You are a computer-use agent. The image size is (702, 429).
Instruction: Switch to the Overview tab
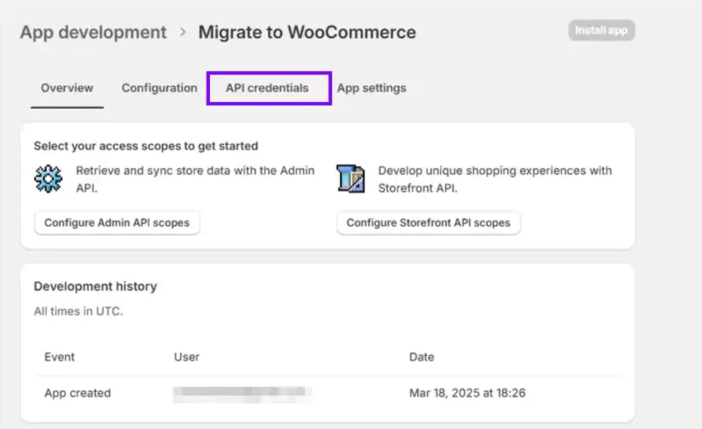point(67,88)
